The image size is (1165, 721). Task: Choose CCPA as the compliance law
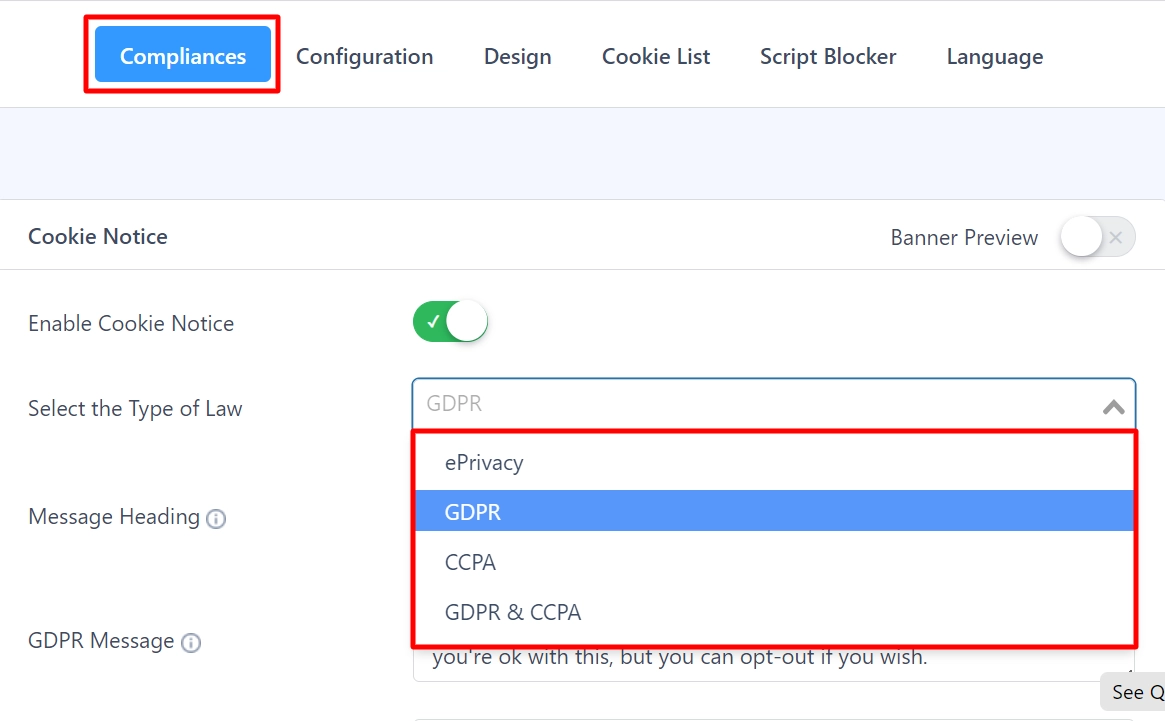pyautogui.click(x=470, y=562)
